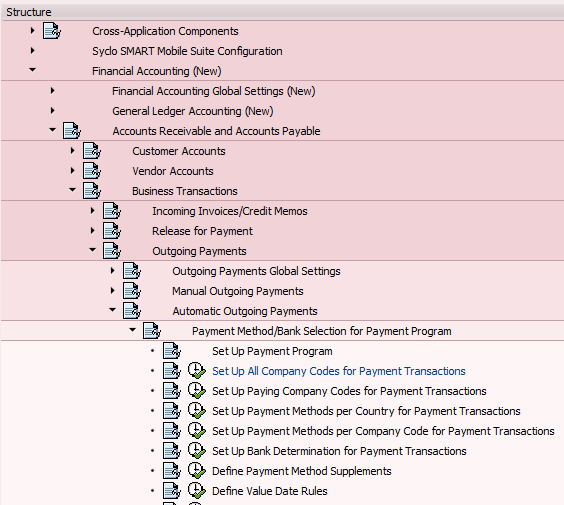
Task: Select Set Up Bank Determination text
Action: click(339, 451)
